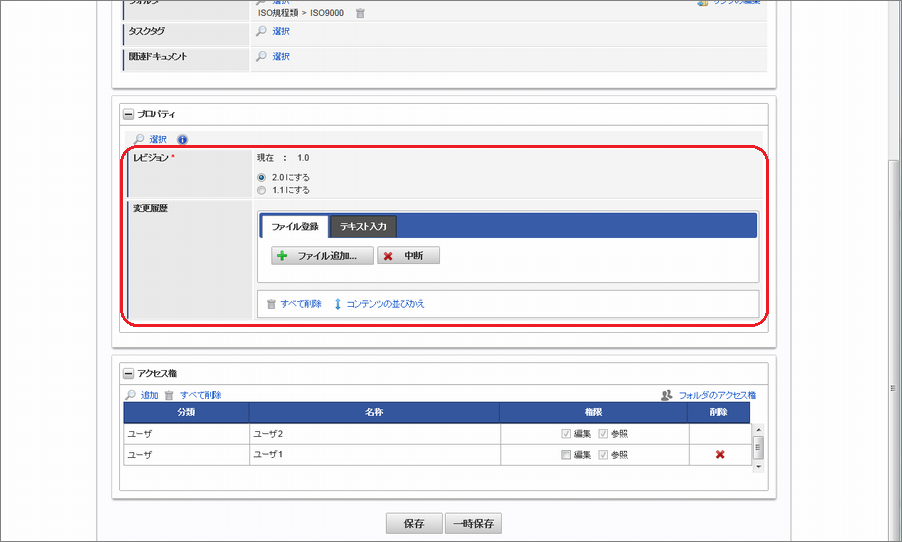The height and width of the screenshot is (542, 902).
Task: Switch to the ファイル登録 tab
Action: coord(295,226)
